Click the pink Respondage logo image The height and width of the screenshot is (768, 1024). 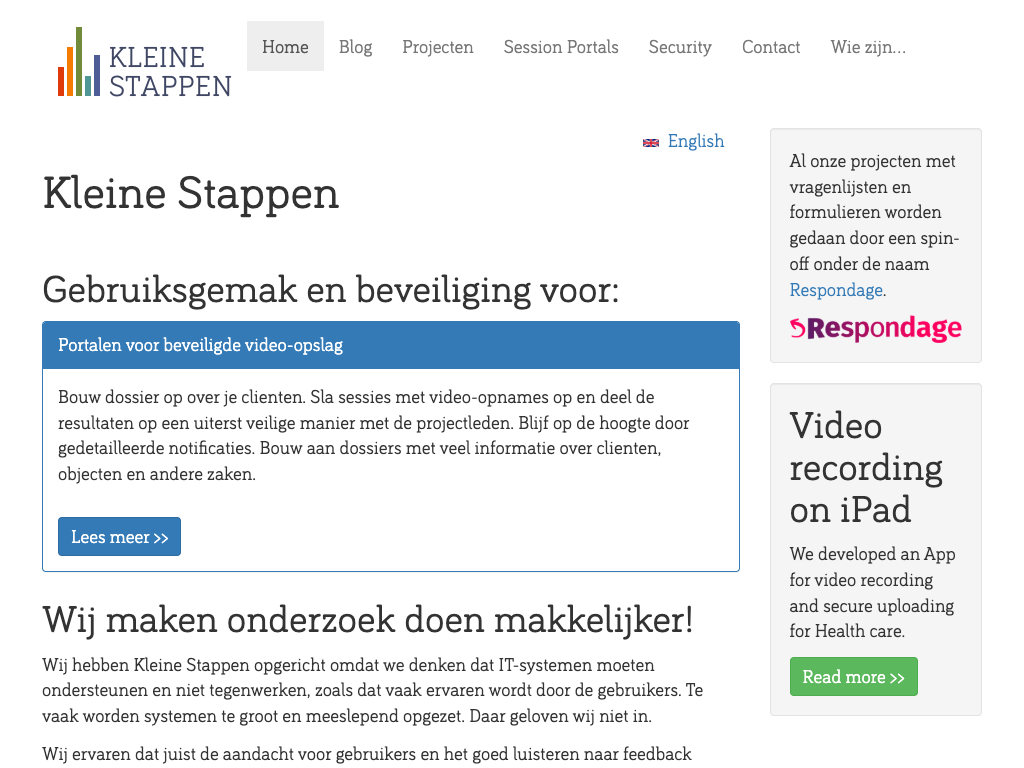coord(875,328)
